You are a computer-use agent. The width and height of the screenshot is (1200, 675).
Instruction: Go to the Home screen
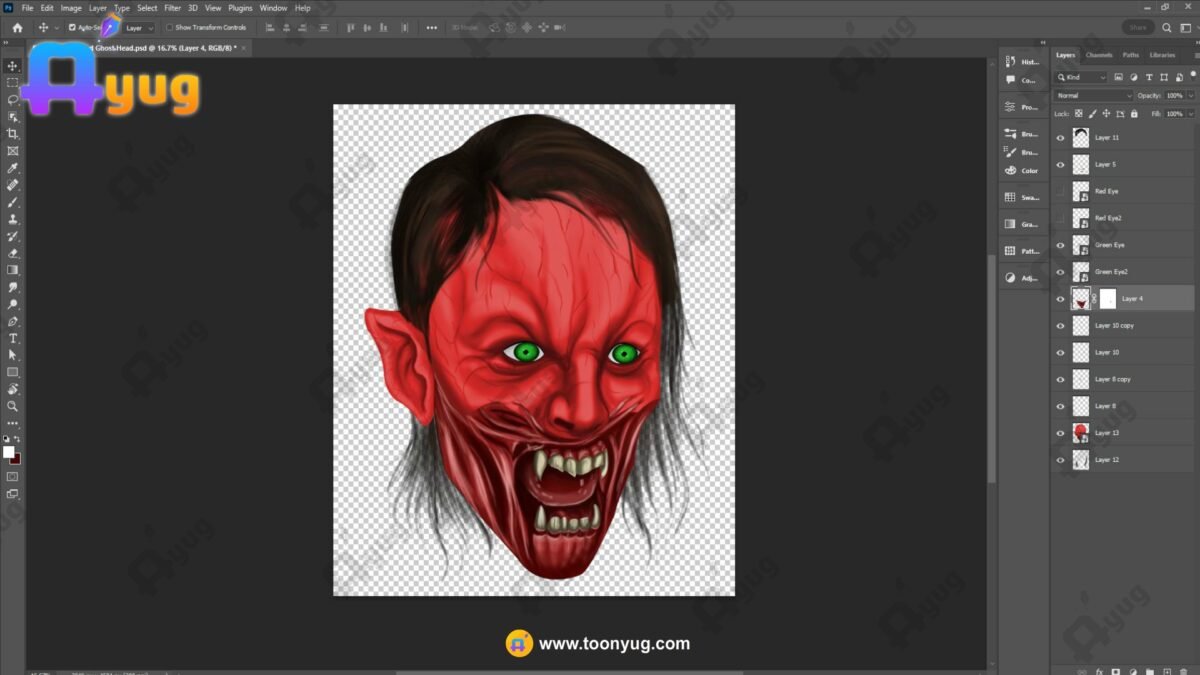point(17,28)
